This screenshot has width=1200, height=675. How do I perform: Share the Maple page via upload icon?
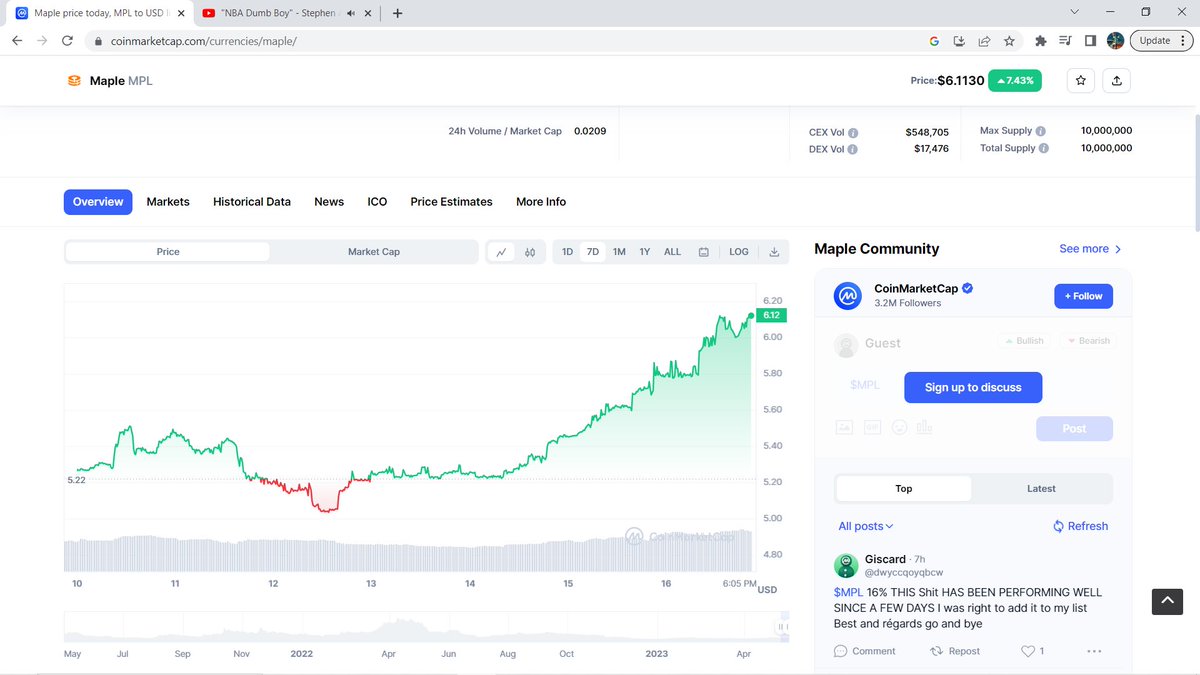coord(1117,81)
